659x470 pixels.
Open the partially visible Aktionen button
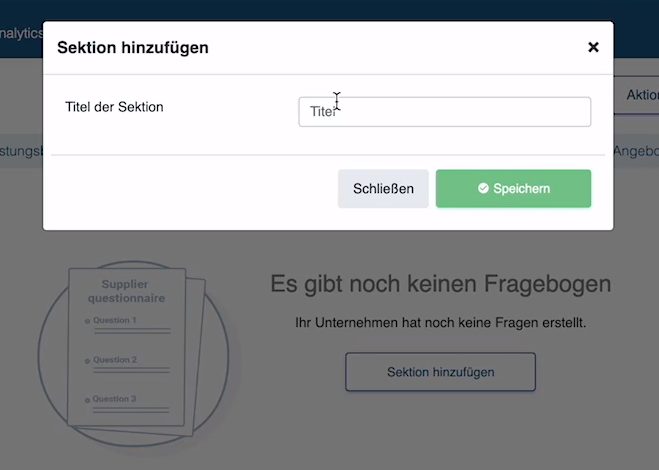tap(640, 95)
